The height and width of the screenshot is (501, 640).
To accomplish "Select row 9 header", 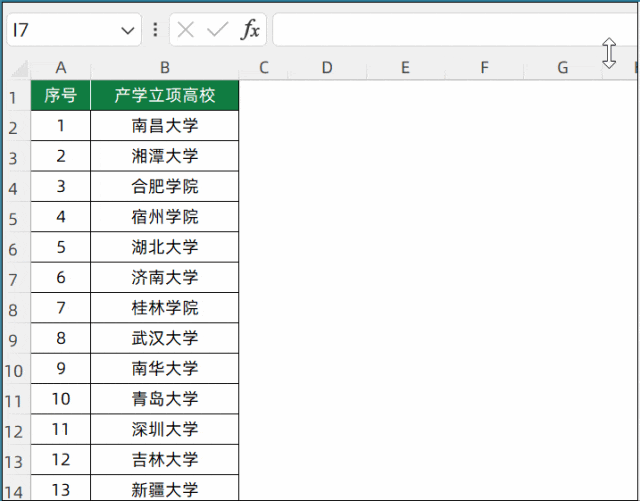I will pos(16,339).
